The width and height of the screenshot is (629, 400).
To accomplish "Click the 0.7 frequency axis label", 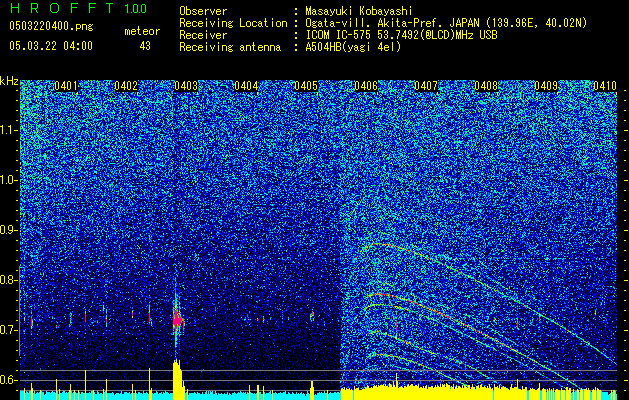I will click(8, 330).
